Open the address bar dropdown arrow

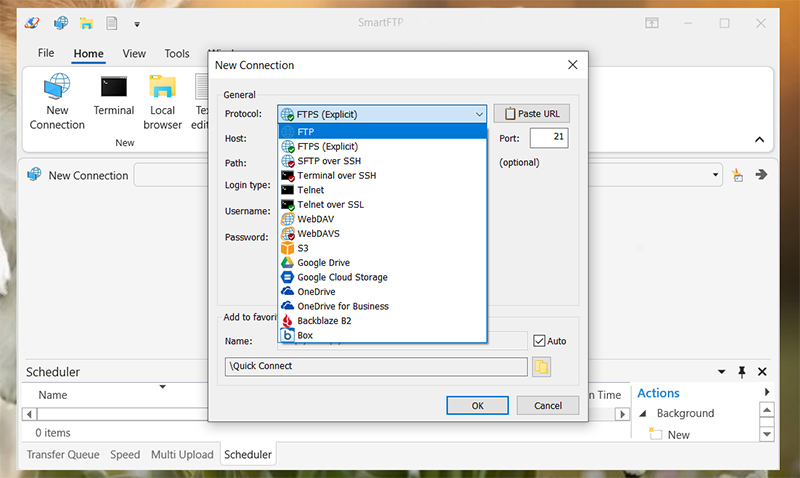(715, 175)
